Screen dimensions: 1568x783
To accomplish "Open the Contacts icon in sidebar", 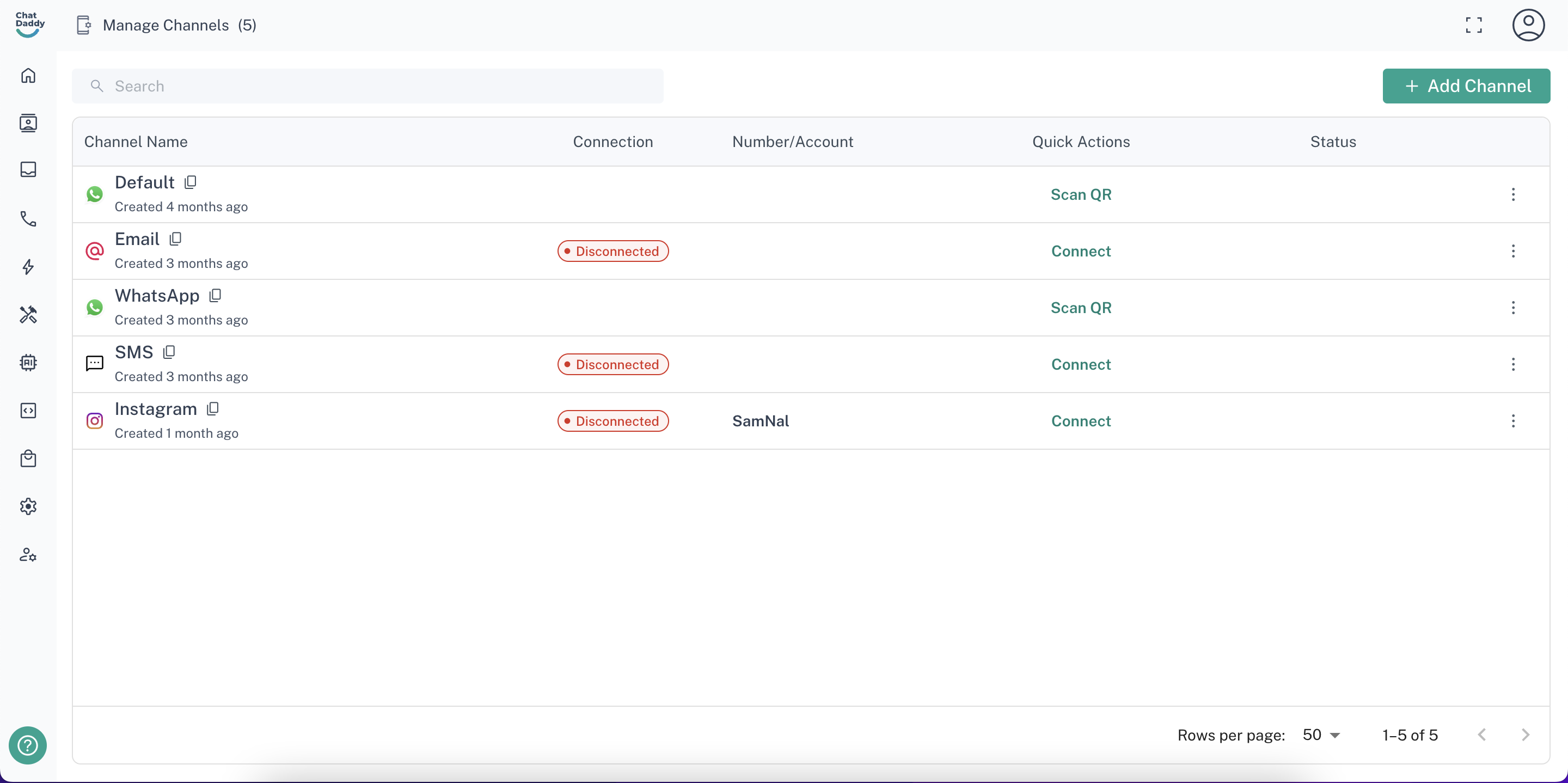I will coord(28,123).
